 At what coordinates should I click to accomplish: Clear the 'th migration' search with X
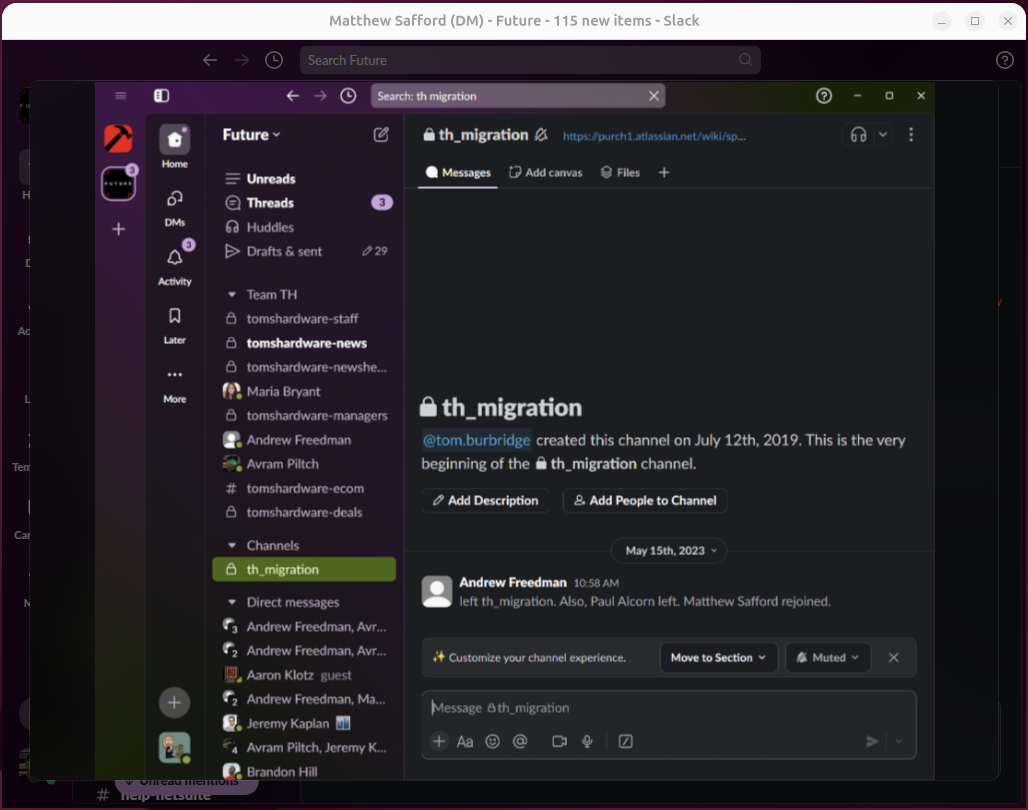click(654, 96)
